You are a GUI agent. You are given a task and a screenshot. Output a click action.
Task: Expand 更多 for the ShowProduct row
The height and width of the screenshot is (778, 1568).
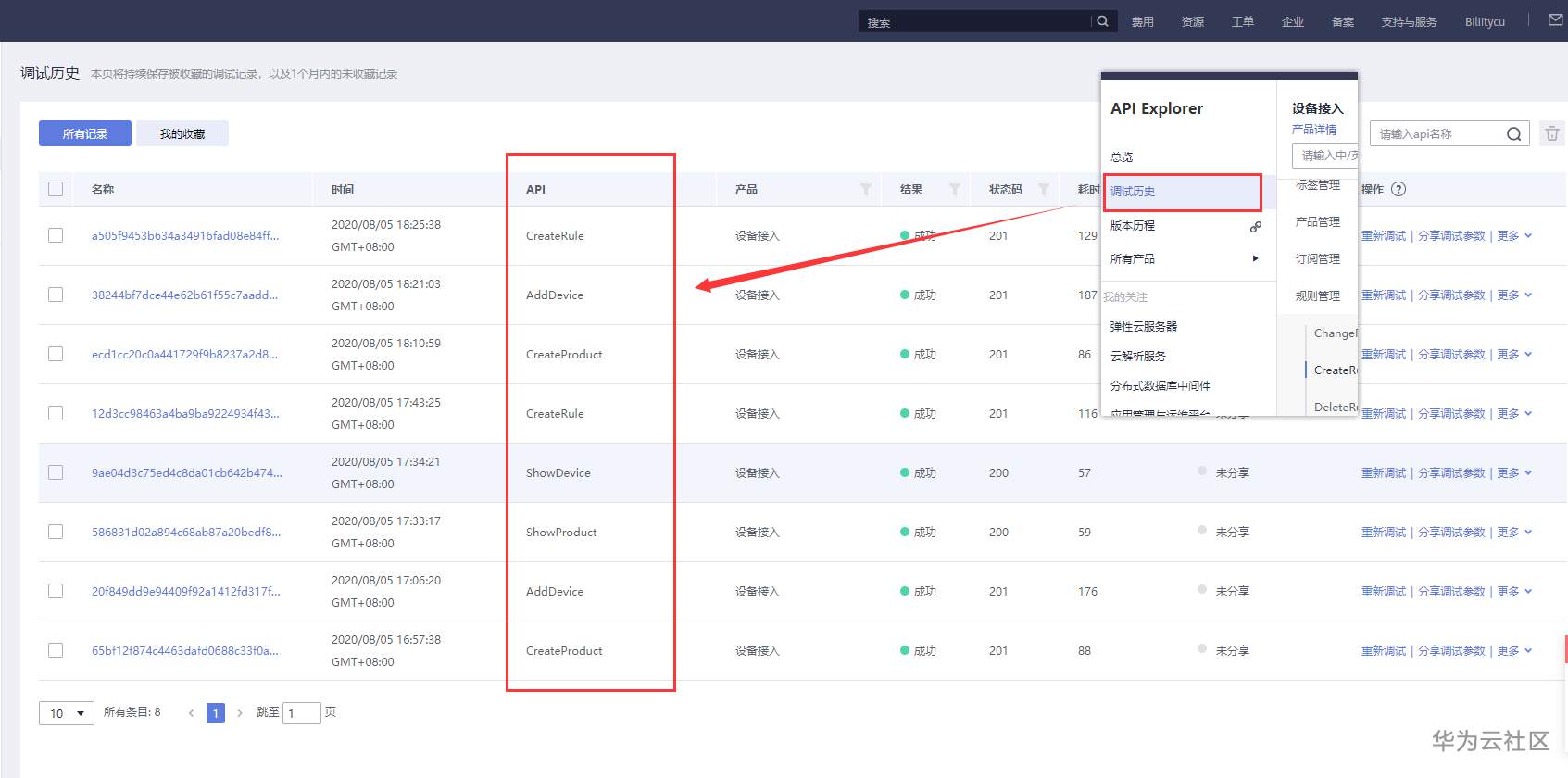point(1514,533)
